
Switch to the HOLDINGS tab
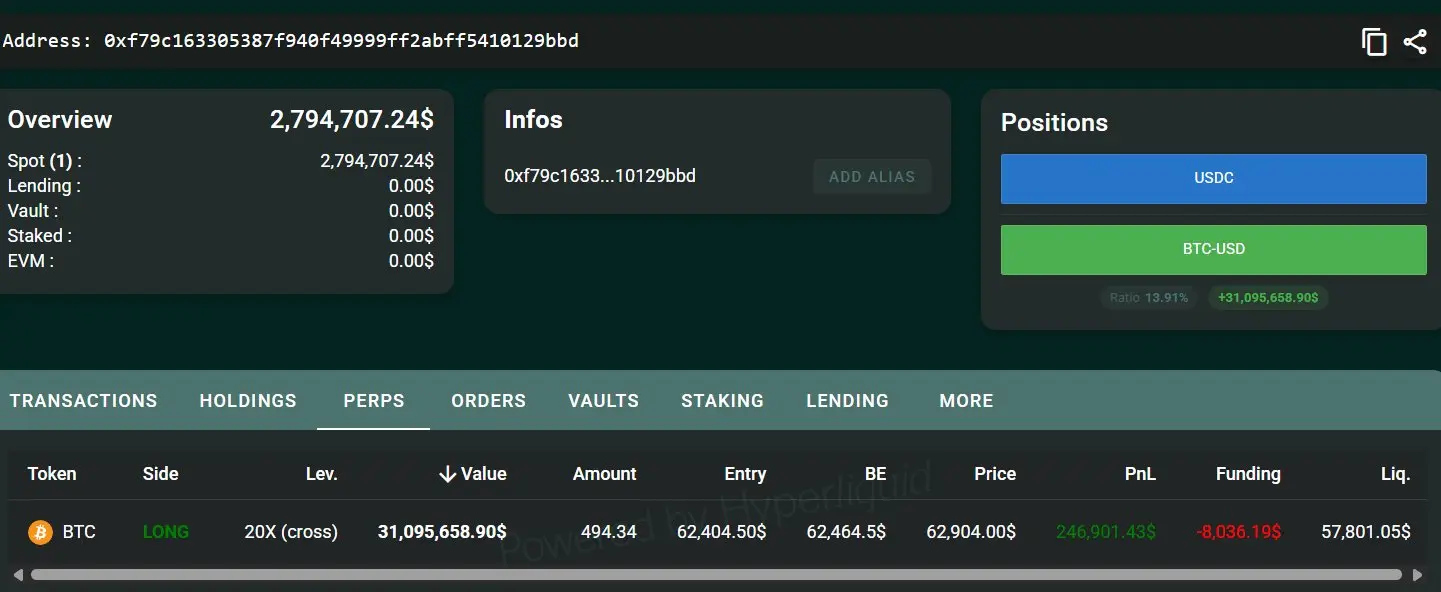pyautogui.click(x=248, y=401)
